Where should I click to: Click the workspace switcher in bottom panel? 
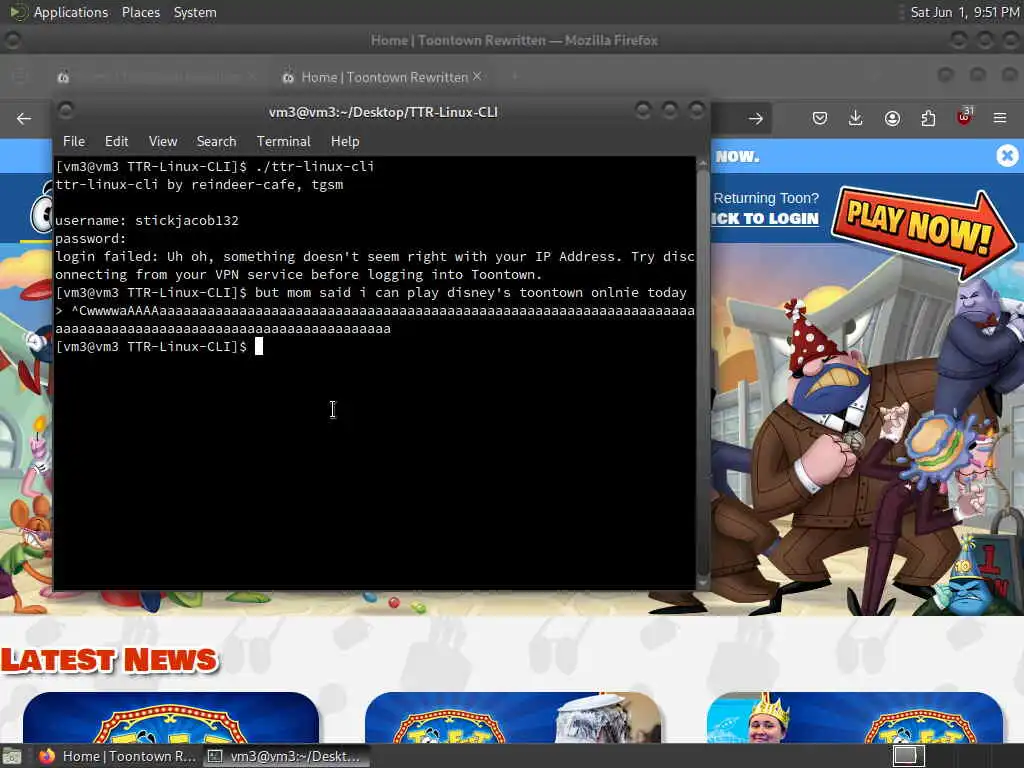coord(908,756)
